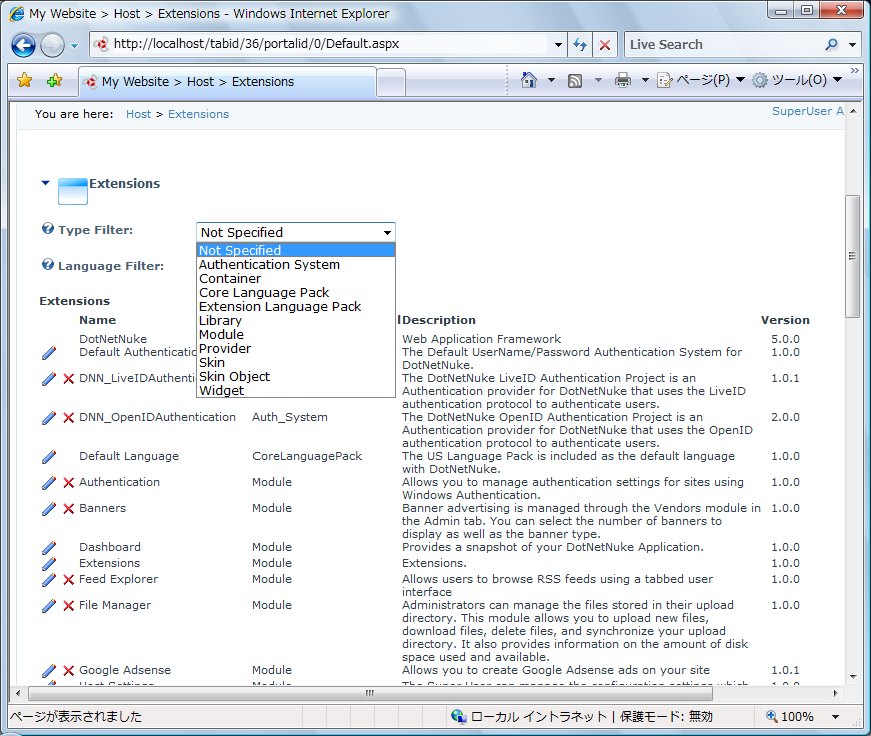The height and width of the screenshot is (736, 871).
Task: Edit the Default Authentication extension
Action: tap(49, 353)
